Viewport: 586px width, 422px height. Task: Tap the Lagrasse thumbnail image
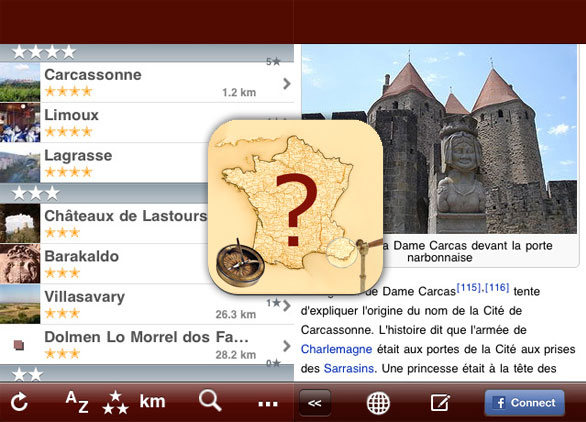(x=20, y=163)
